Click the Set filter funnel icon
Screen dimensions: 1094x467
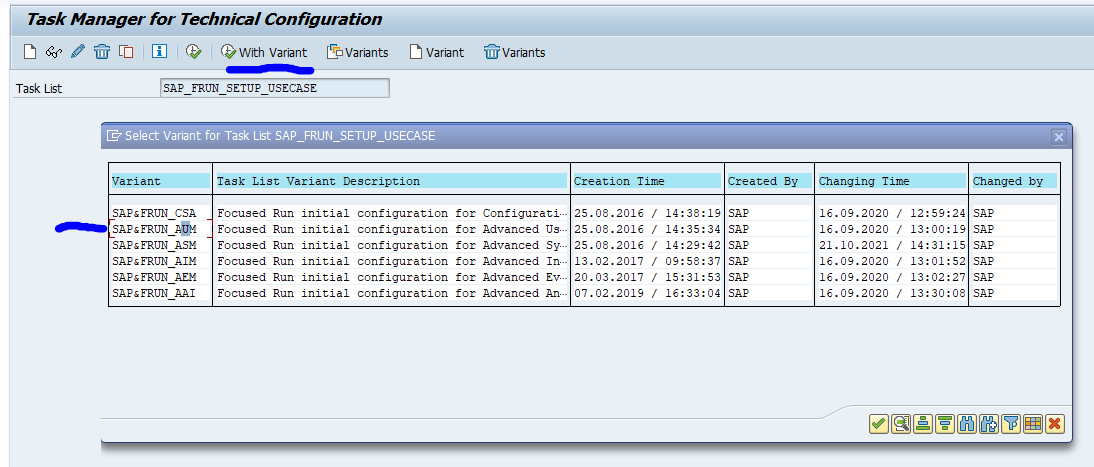point(1010,423)
